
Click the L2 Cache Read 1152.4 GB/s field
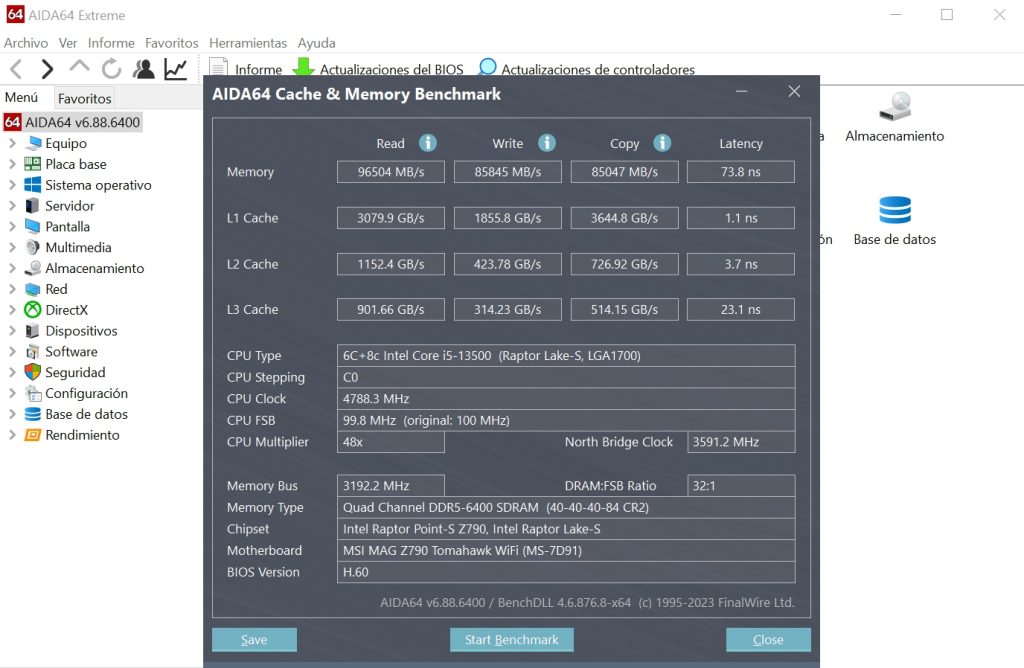(391, 264)
